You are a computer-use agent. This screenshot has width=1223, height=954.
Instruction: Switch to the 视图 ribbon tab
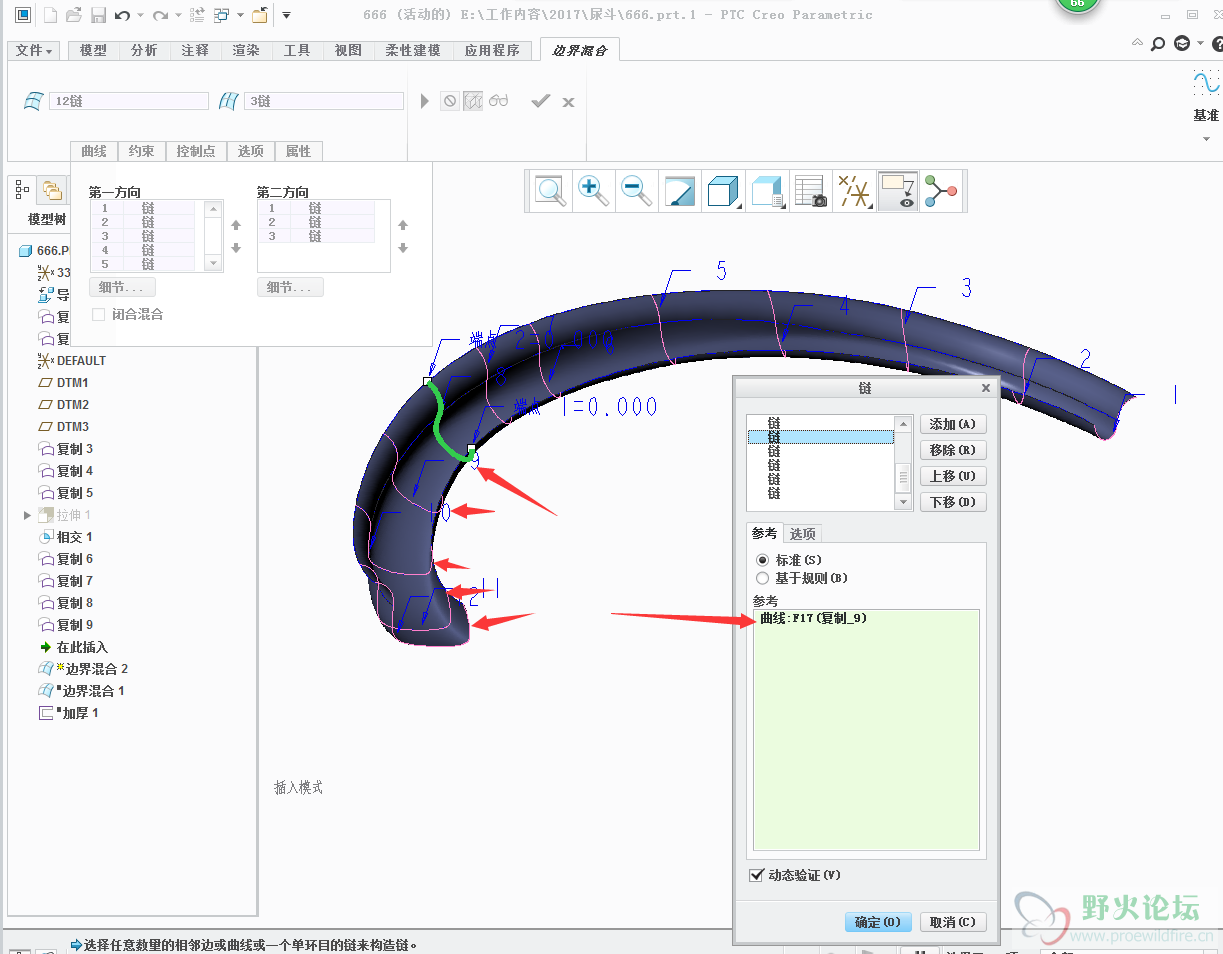tap(348, 50)
